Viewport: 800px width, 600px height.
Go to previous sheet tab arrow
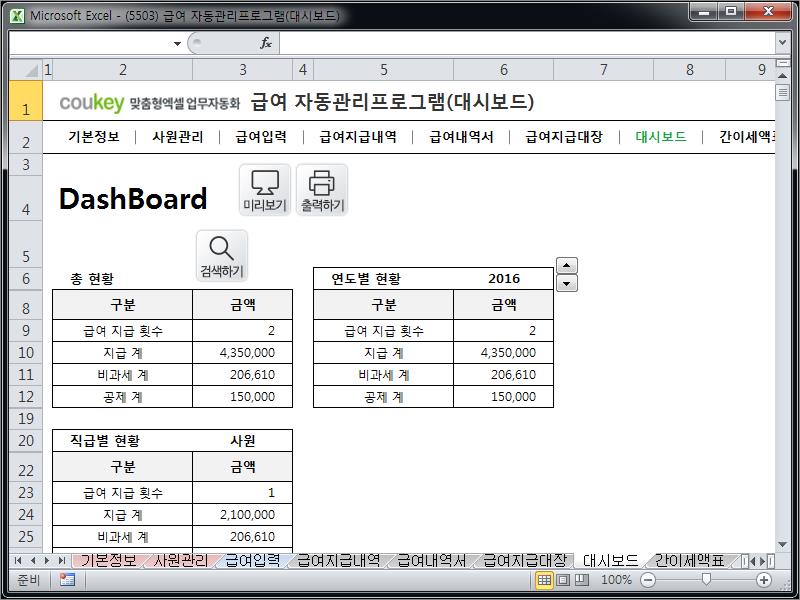33,561
